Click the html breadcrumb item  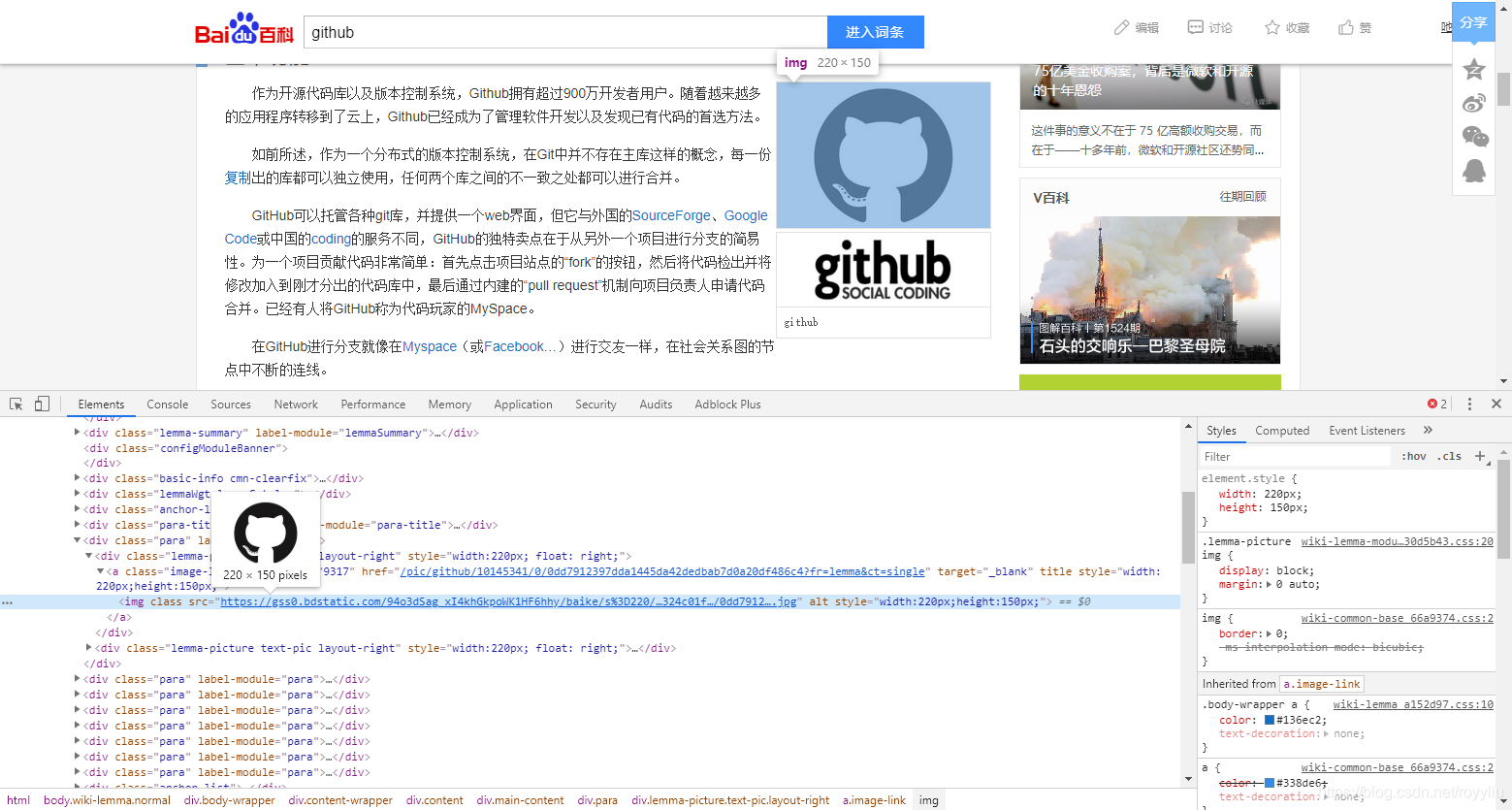coord(18,800)
